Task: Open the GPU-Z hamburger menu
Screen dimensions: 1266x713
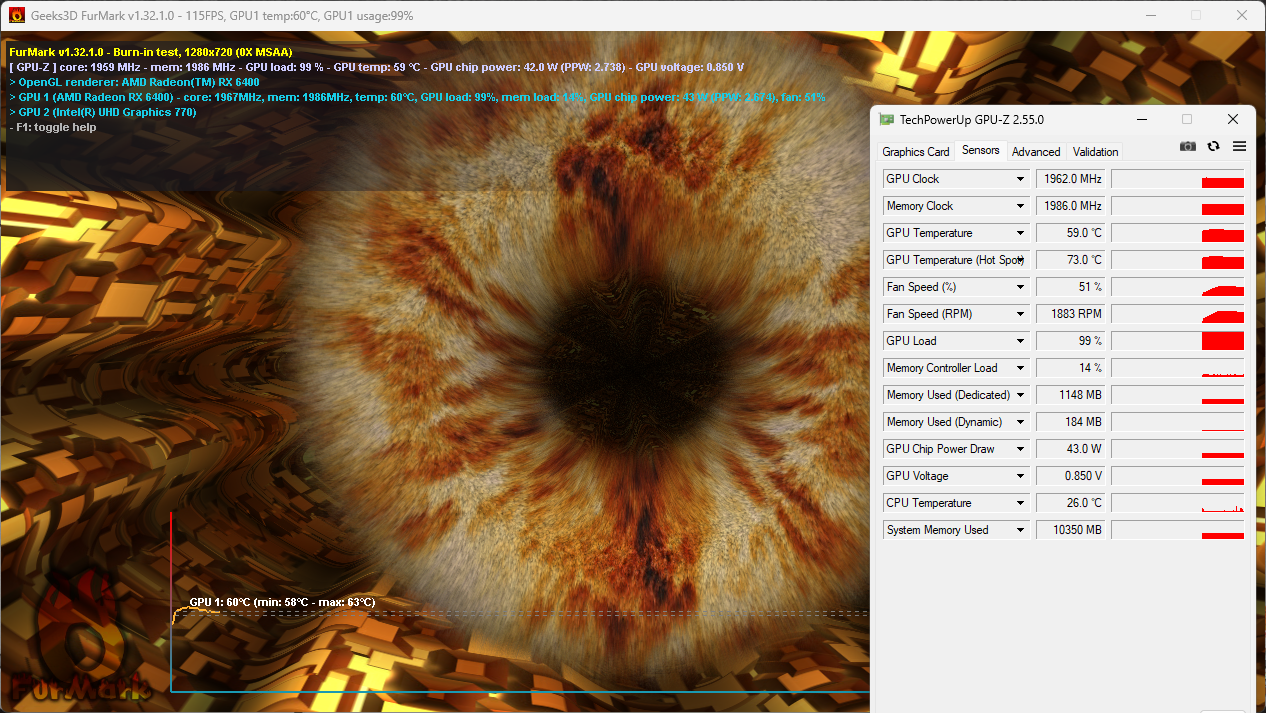Action: click(1239, 146)
